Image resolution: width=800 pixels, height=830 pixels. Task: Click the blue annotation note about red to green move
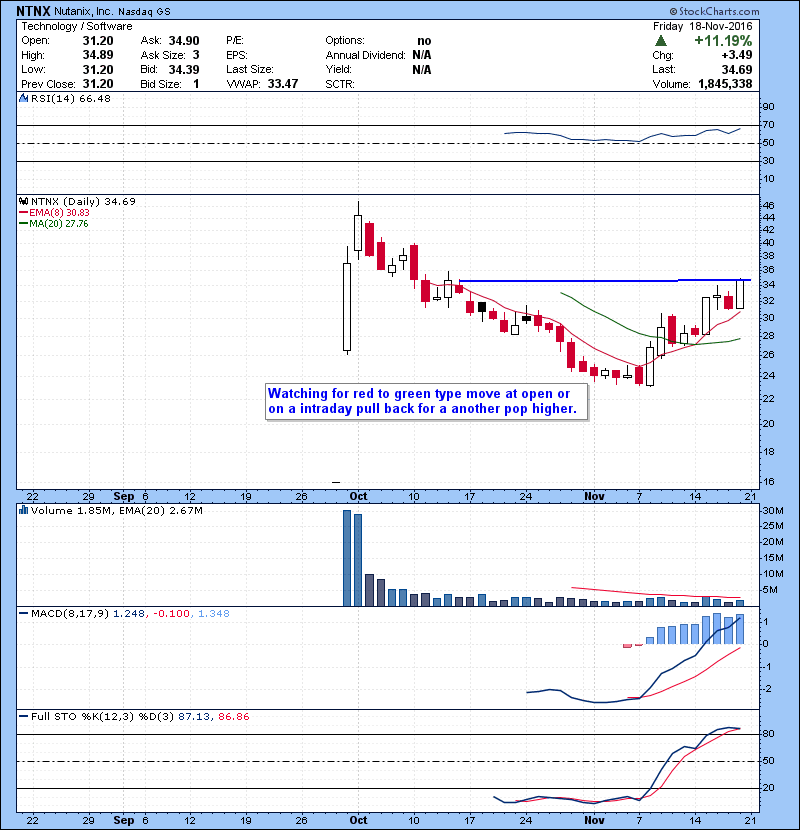pos(426,401)
